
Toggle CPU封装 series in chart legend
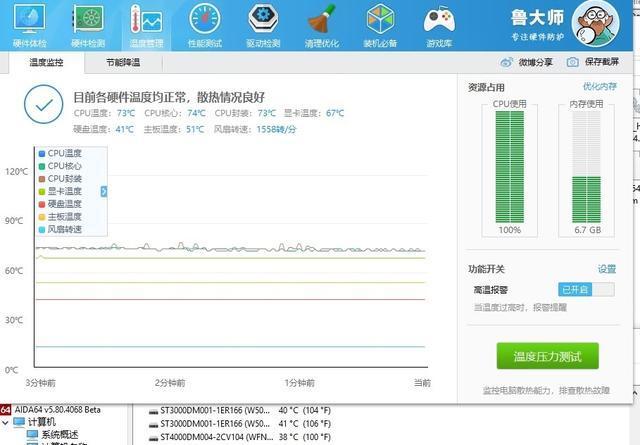click(x=60, y=179)
